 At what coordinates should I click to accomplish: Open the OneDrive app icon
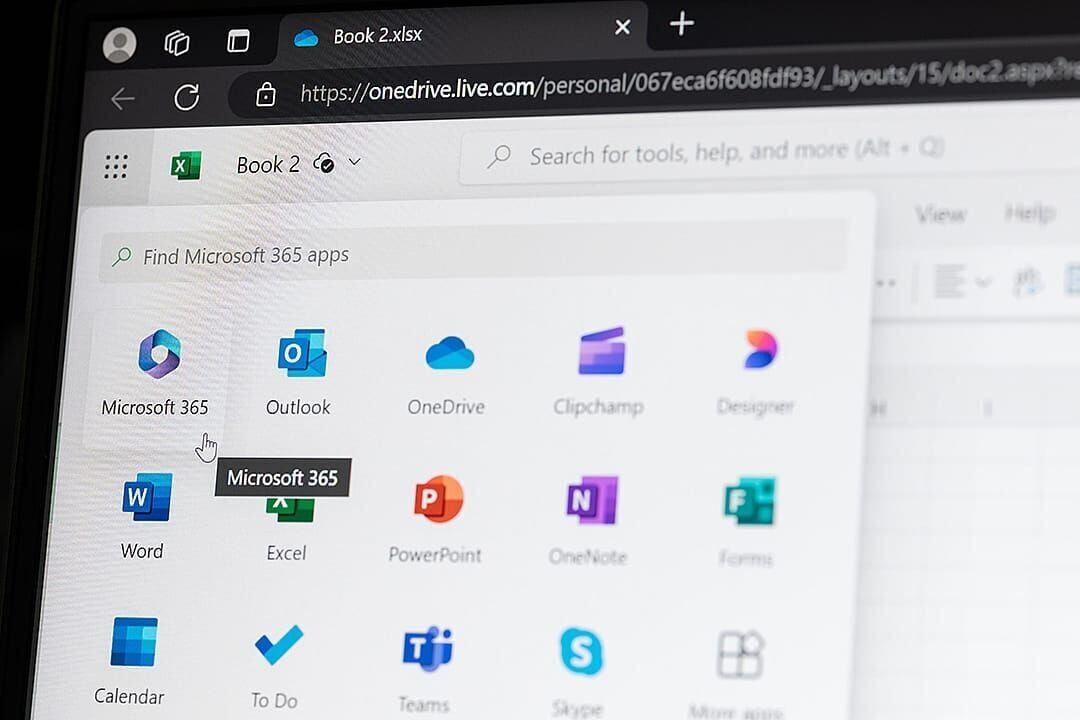point(450,353)
